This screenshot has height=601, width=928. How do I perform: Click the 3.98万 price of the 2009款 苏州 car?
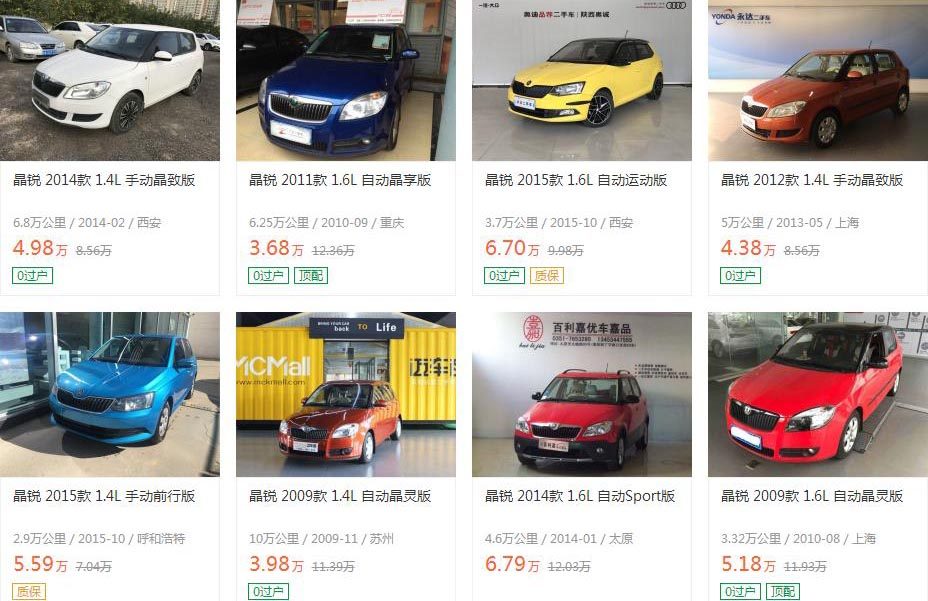(276, 564)
